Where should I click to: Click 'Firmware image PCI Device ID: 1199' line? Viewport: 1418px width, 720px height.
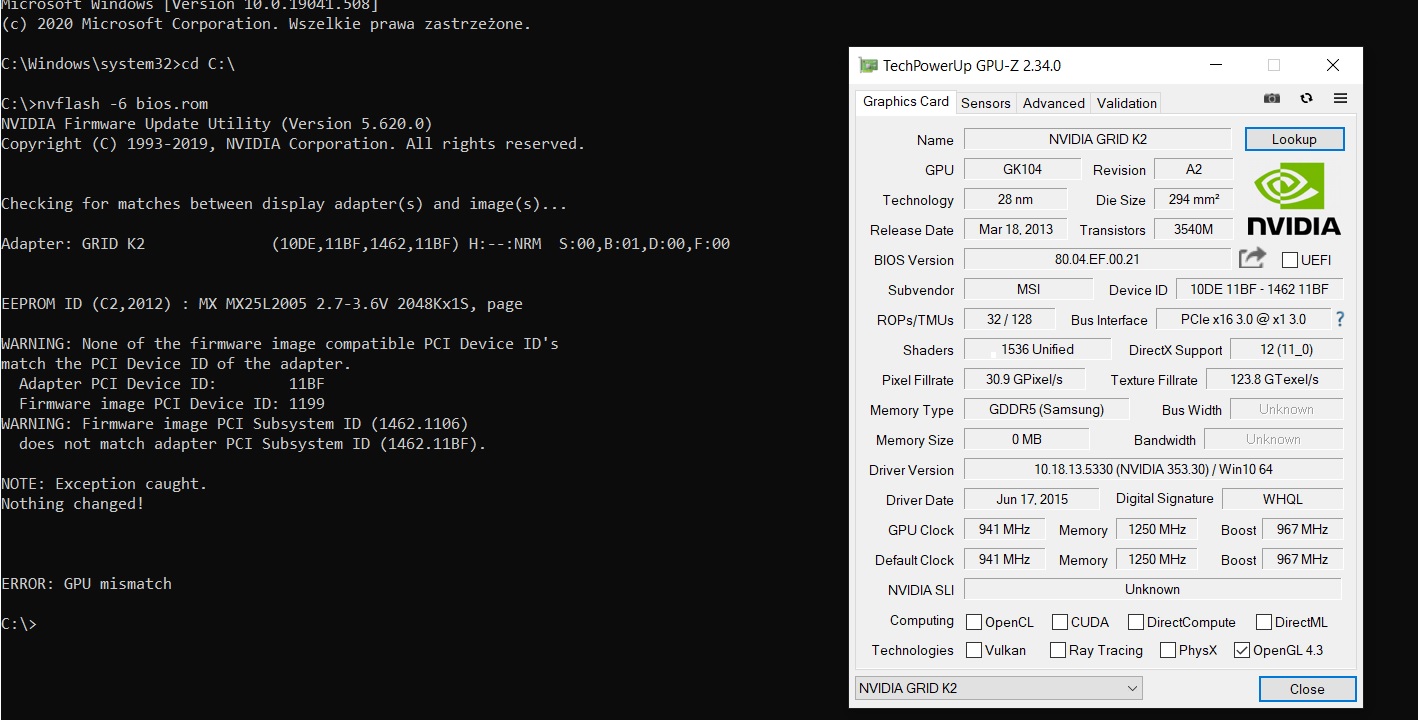pyautogui.click(x=172, y=404)
